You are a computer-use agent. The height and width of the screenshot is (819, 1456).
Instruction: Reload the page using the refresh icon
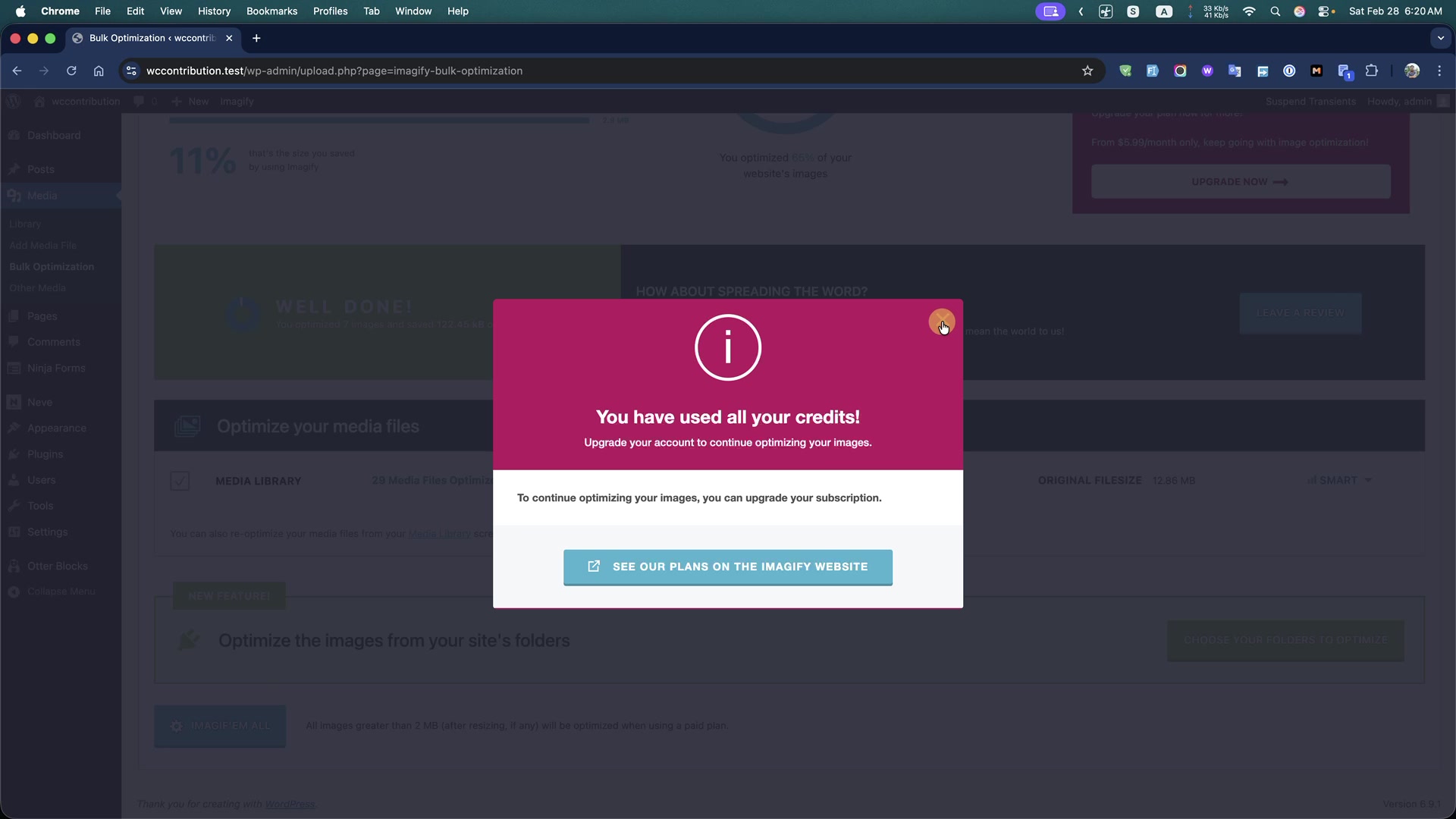71,71
